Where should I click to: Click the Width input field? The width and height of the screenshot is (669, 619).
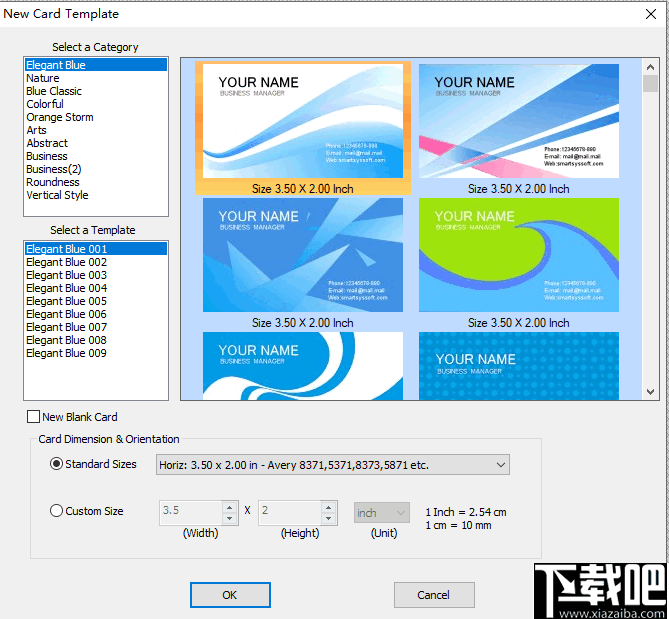pos(191,512)
